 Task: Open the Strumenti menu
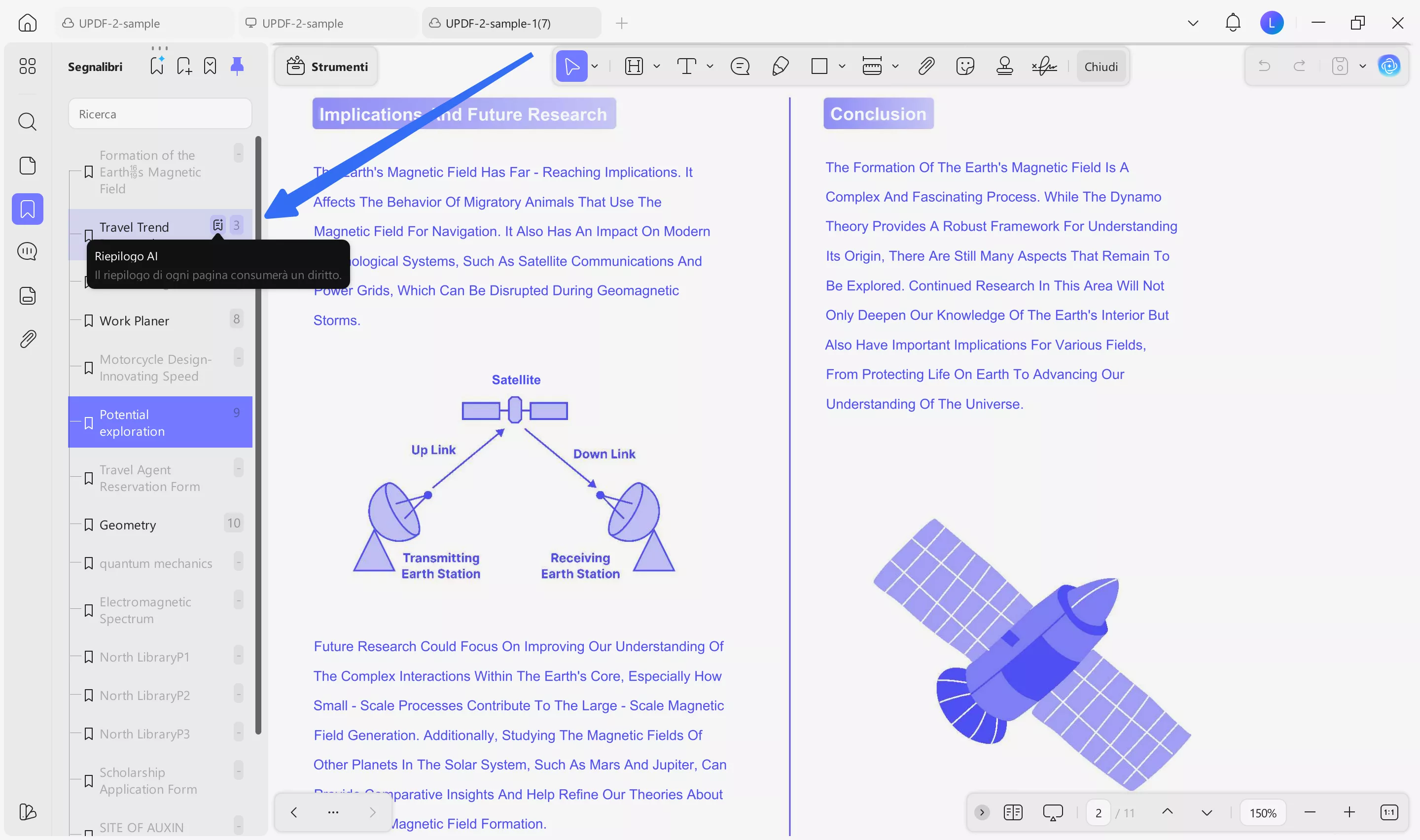326,66
